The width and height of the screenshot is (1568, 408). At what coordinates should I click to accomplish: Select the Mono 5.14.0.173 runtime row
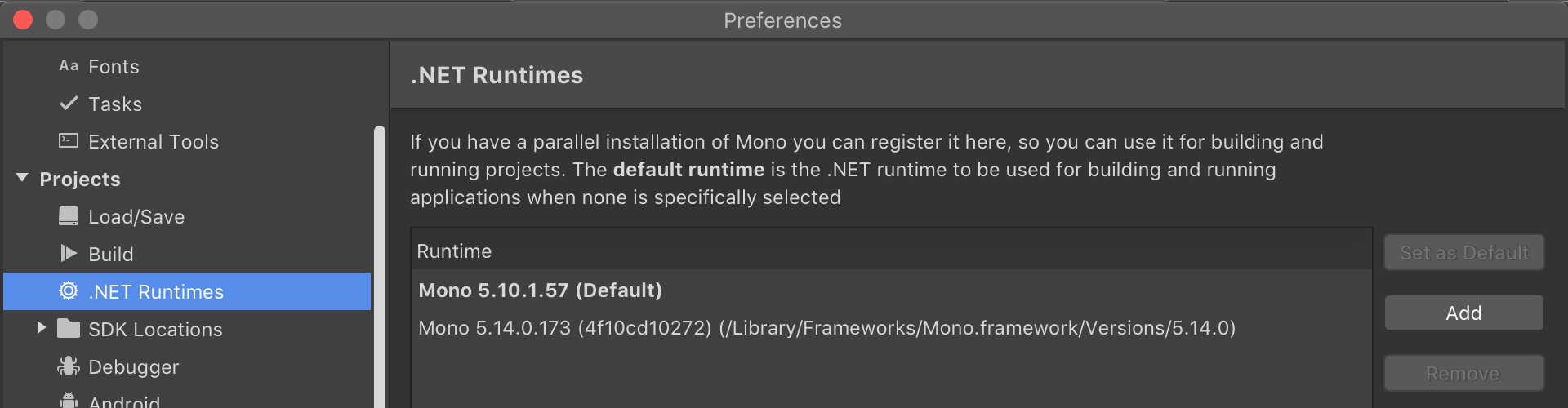pyautogui.click(x=826, y=328)
